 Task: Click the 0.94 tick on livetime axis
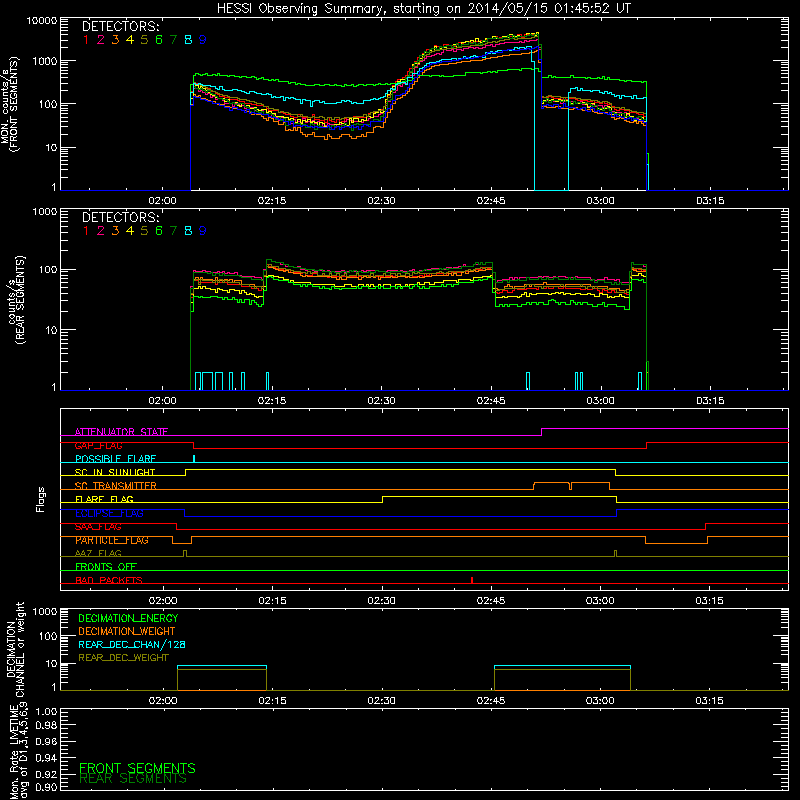click(x=46, y=758)
